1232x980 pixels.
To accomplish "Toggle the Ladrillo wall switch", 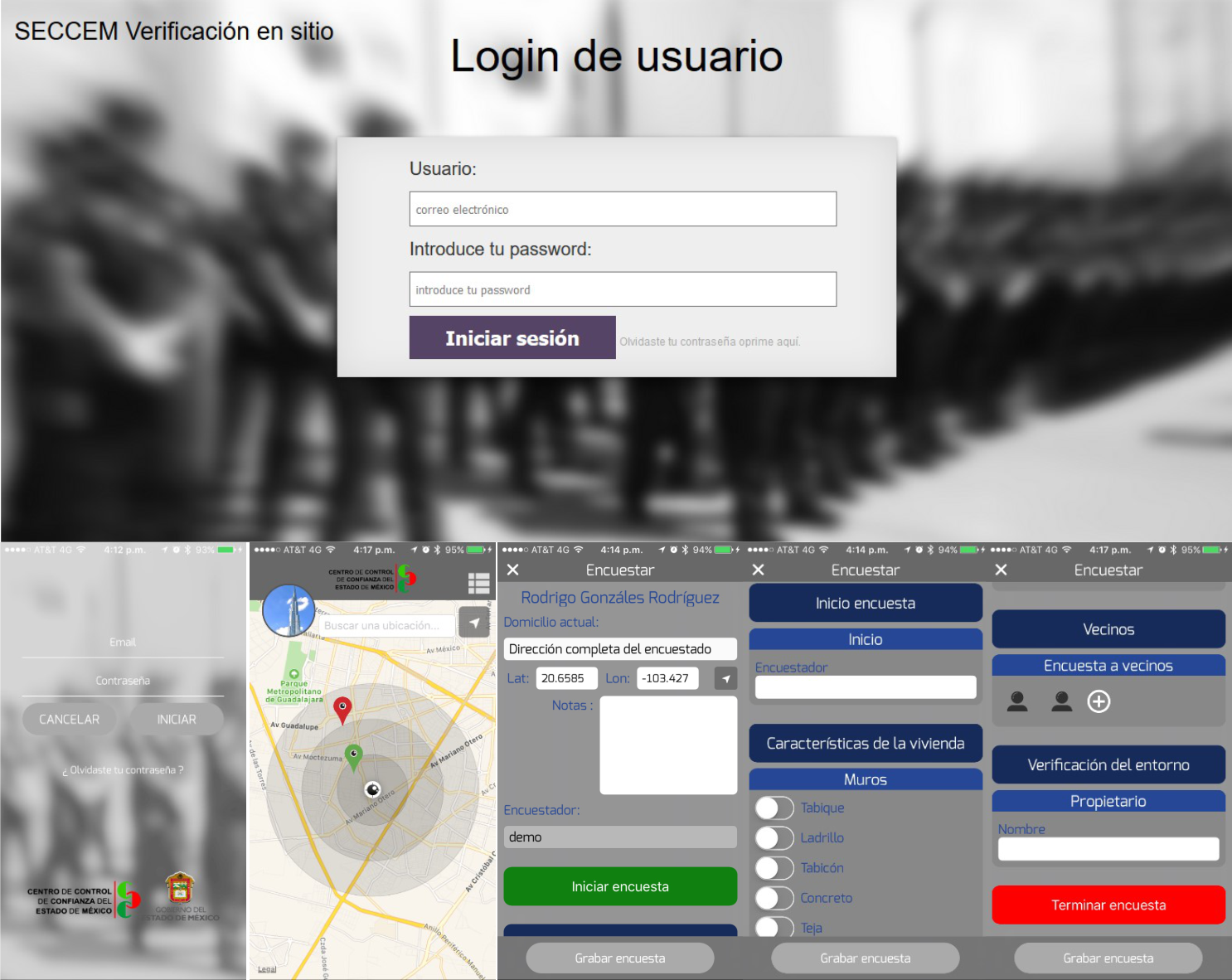I will tap(774, 837).
